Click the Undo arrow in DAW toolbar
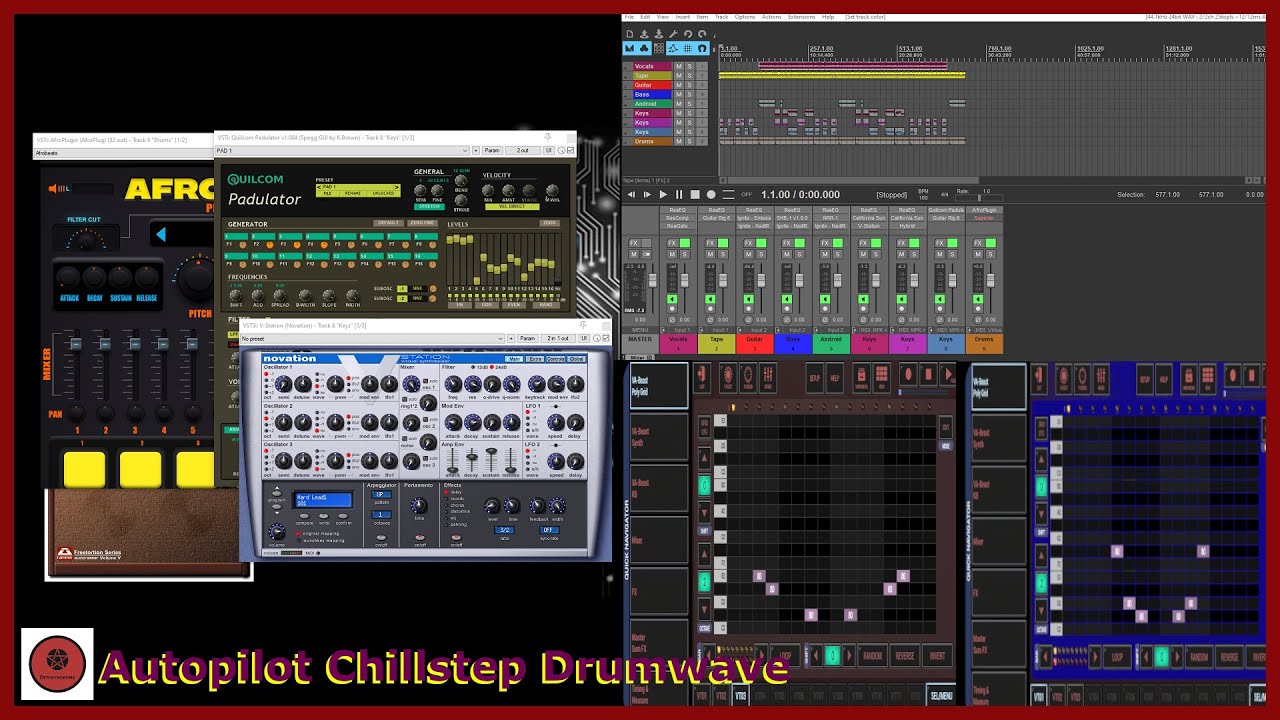Image resolution: width=1280 pixels, height=720 pixels. tap(689, 34)
